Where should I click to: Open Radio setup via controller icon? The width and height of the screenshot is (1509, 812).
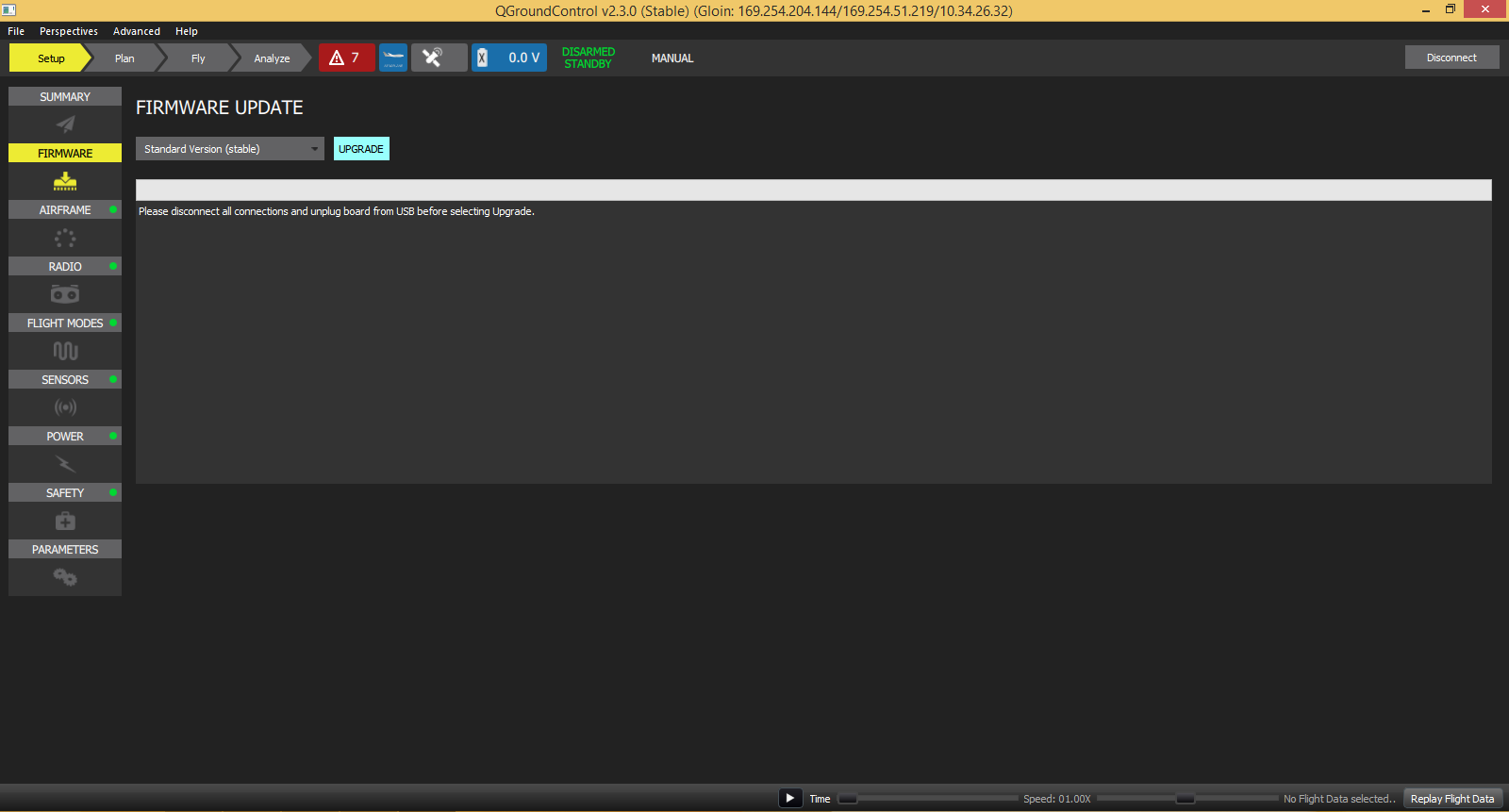65,294
